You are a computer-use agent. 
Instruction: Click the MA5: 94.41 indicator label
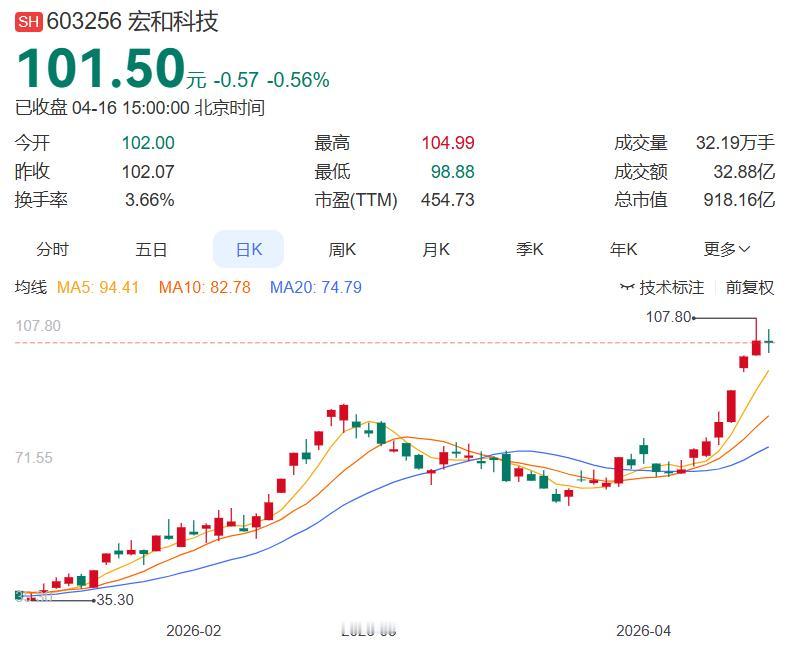pos(98,287)
